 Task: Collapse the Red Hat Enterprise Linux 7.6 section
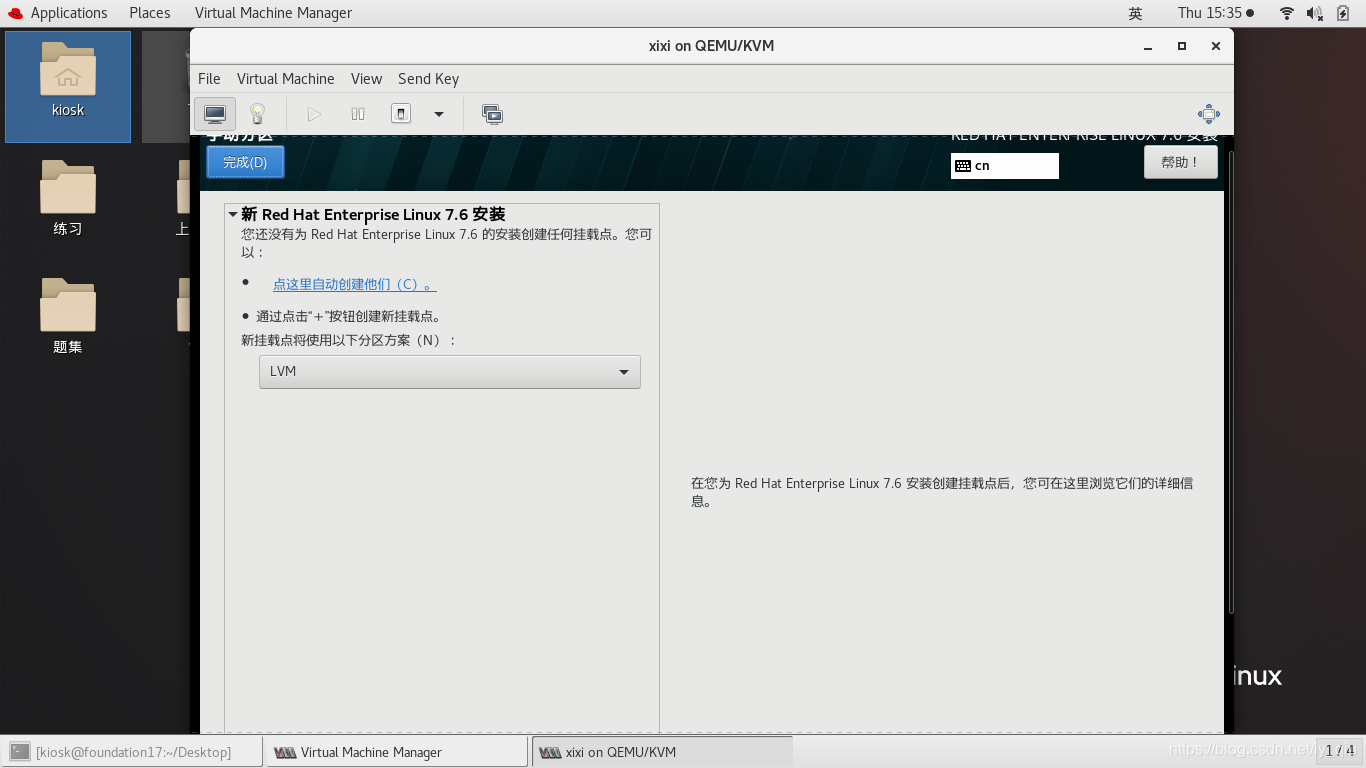[x=232, y=214]
